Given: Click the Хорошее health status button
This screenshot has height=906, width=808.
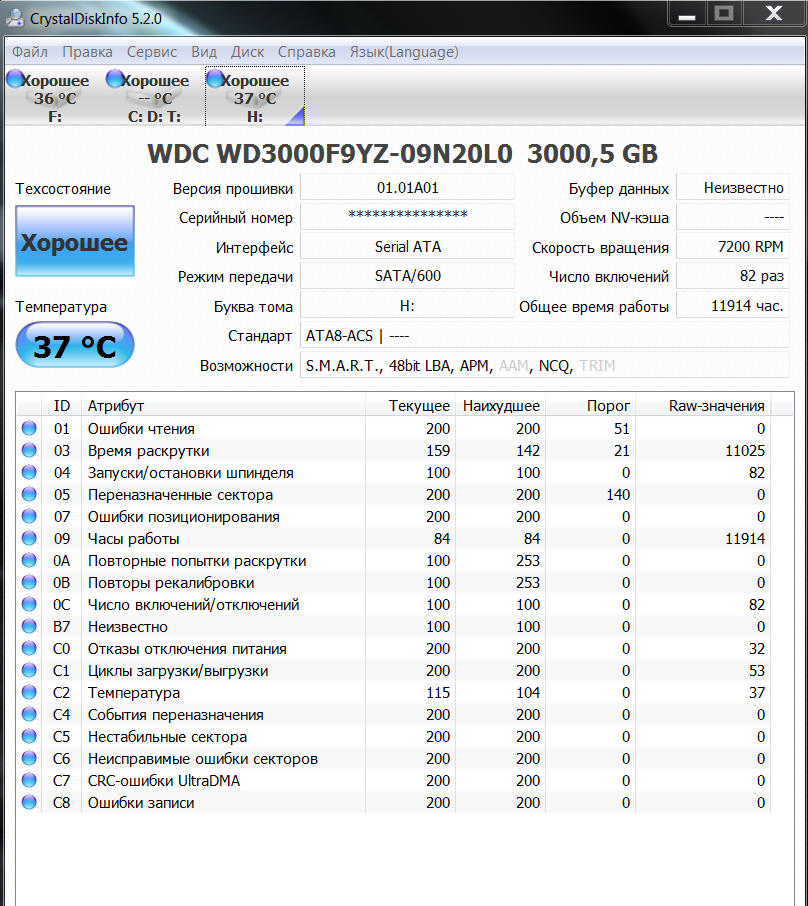Looking at the screenshot, I should coord(75,242).
